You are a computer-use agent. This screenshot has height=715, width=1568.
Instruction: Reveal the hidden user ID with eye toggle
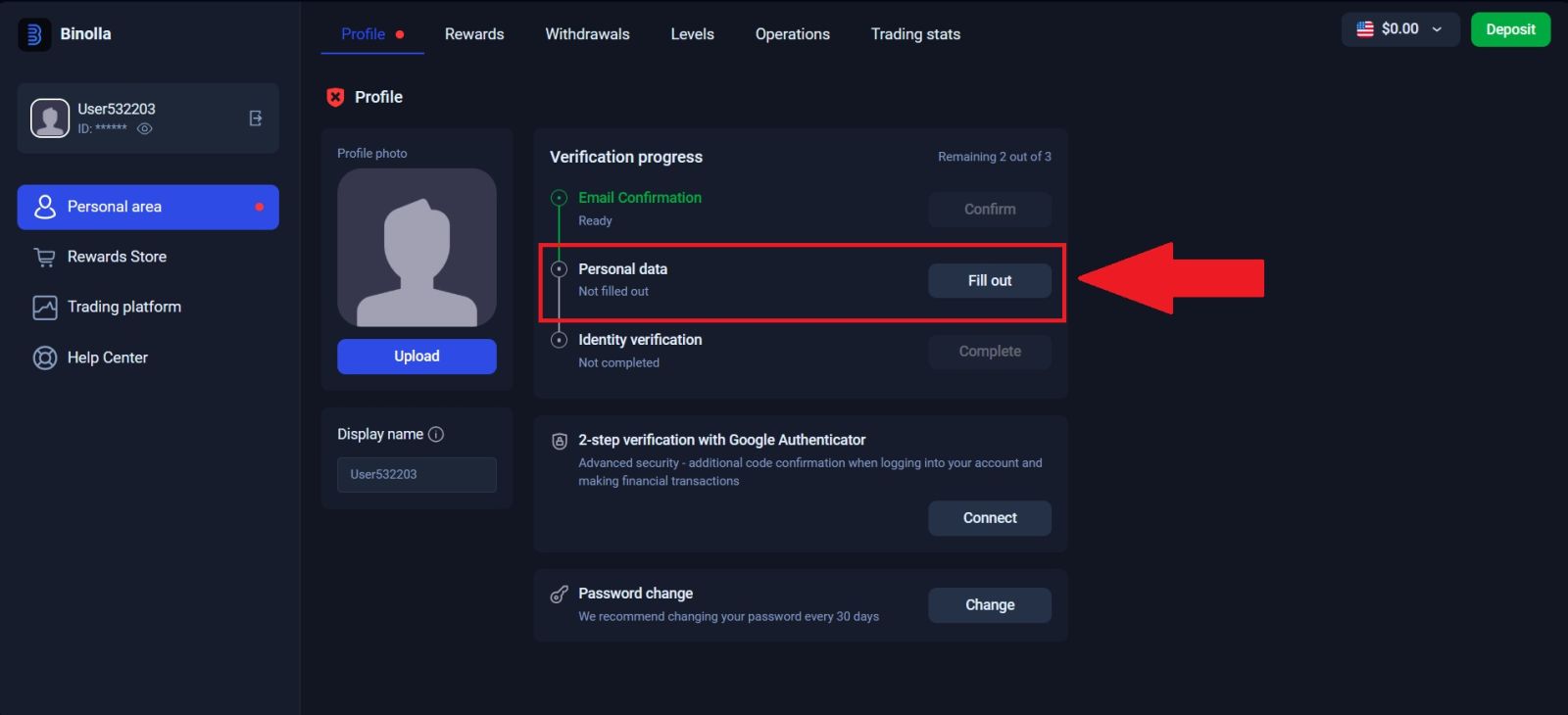(x=144, y=128)
